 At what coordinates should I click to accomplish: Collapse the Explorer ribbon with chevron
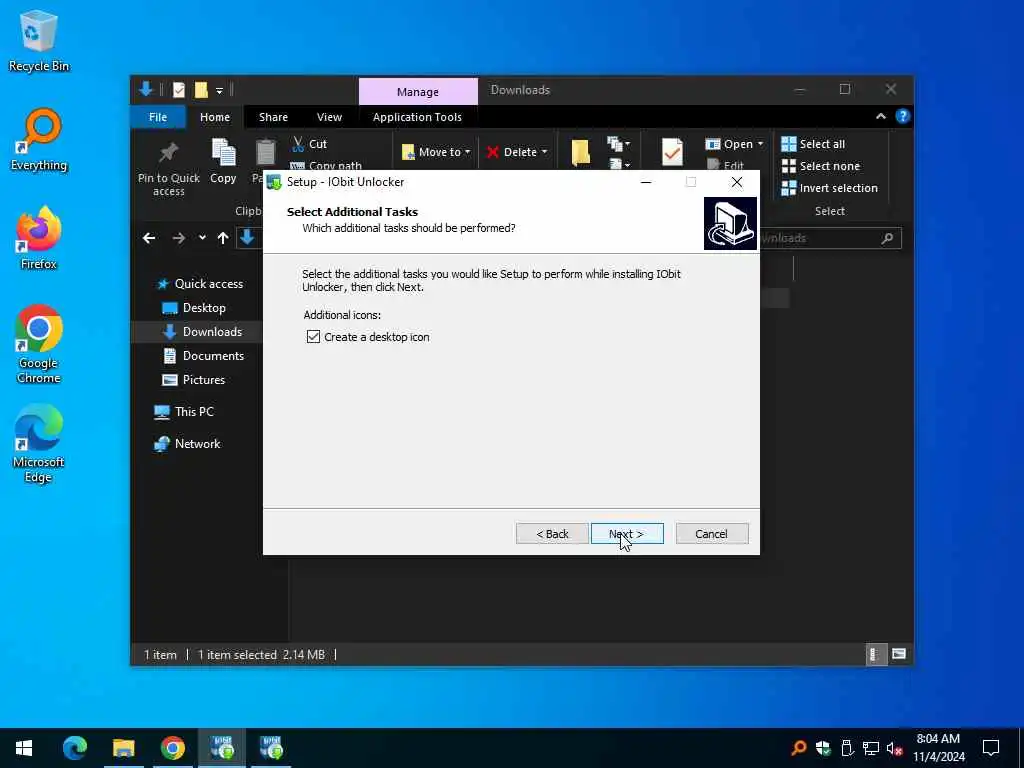(x=880, y=116)
